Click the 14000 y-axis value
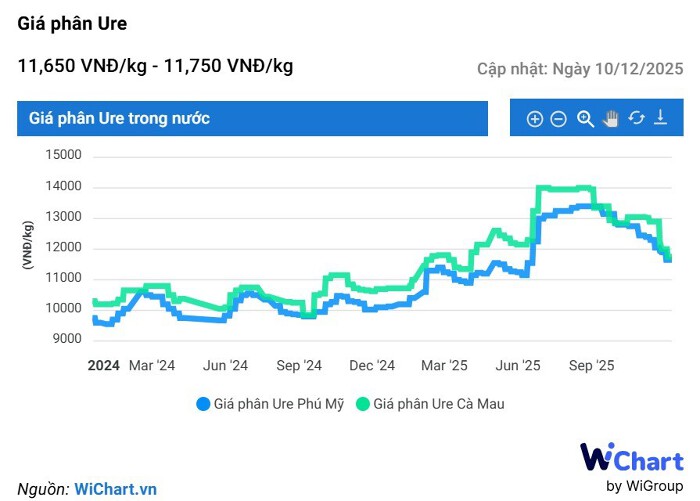The image size is (700, 501). 64,187
